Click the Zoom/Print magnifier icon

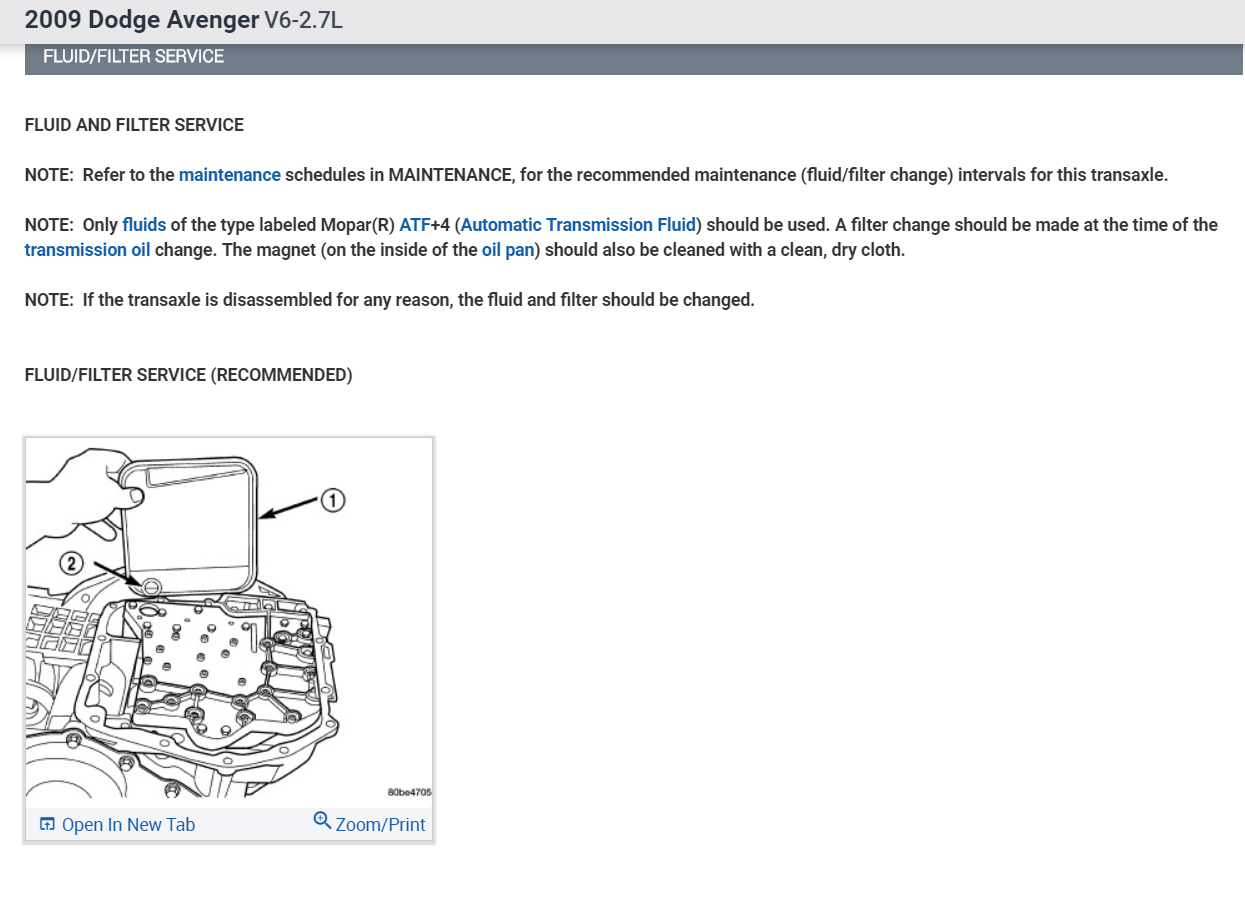(322, 820)
